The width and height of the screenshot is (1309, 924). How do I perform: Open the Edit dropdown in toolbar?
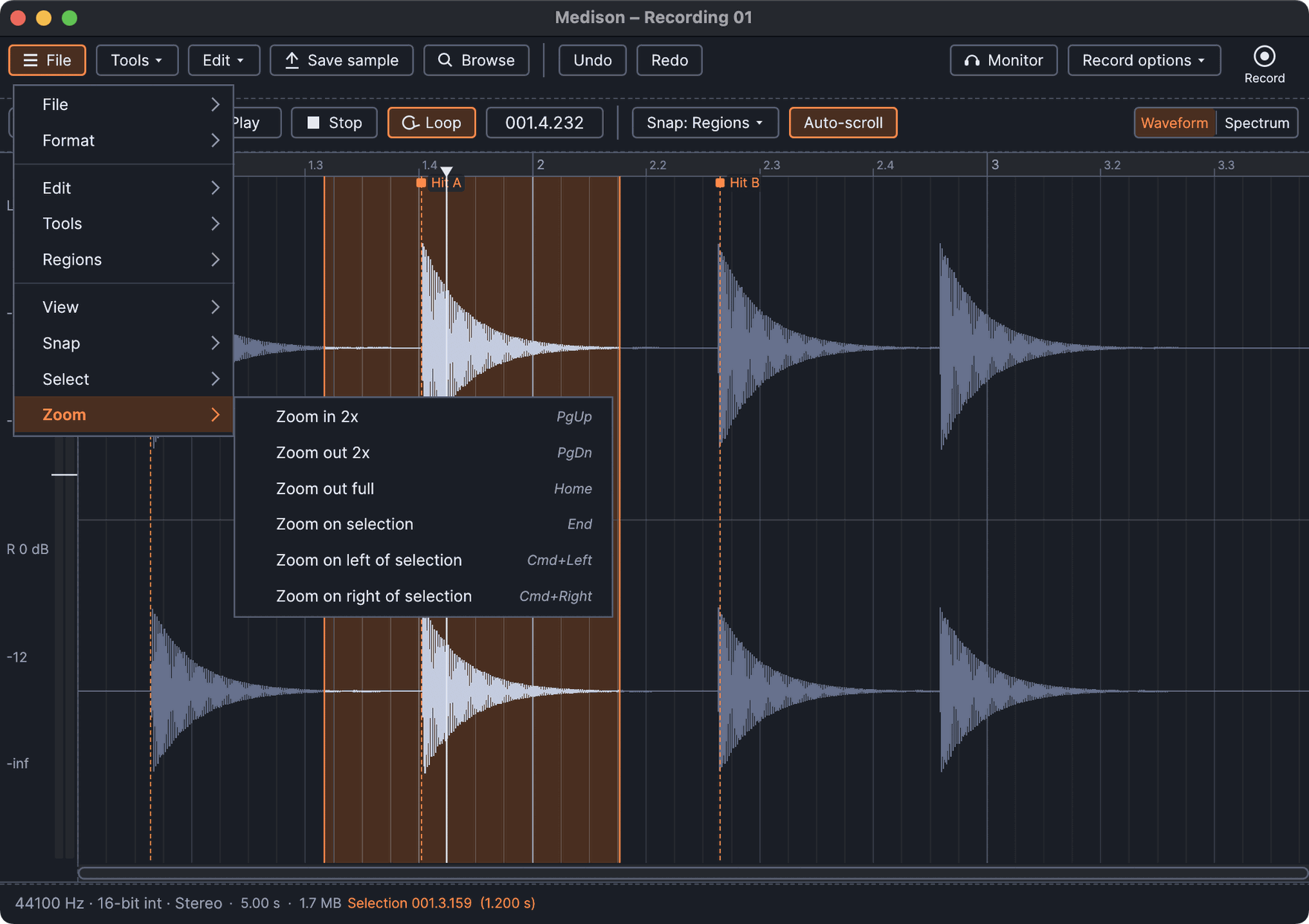point(223,60)
